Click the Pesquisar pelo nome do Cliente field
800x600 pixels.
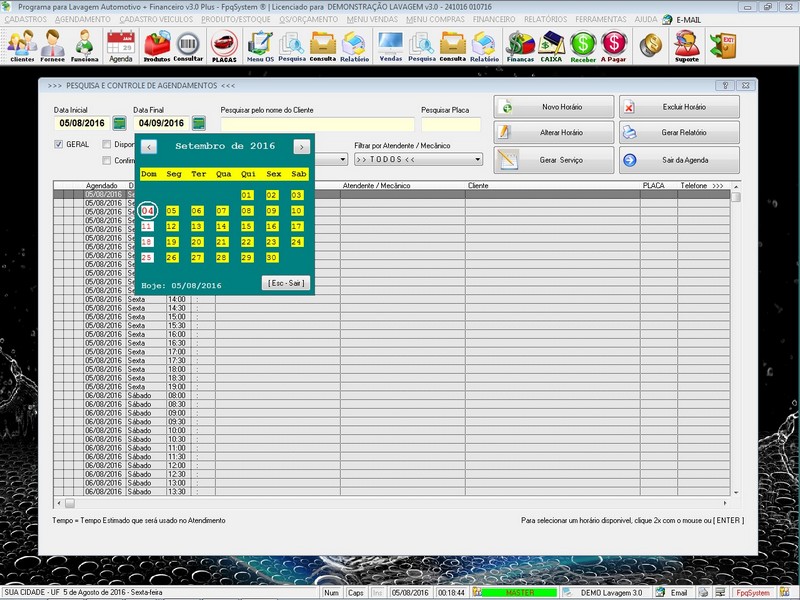point(317,124)
